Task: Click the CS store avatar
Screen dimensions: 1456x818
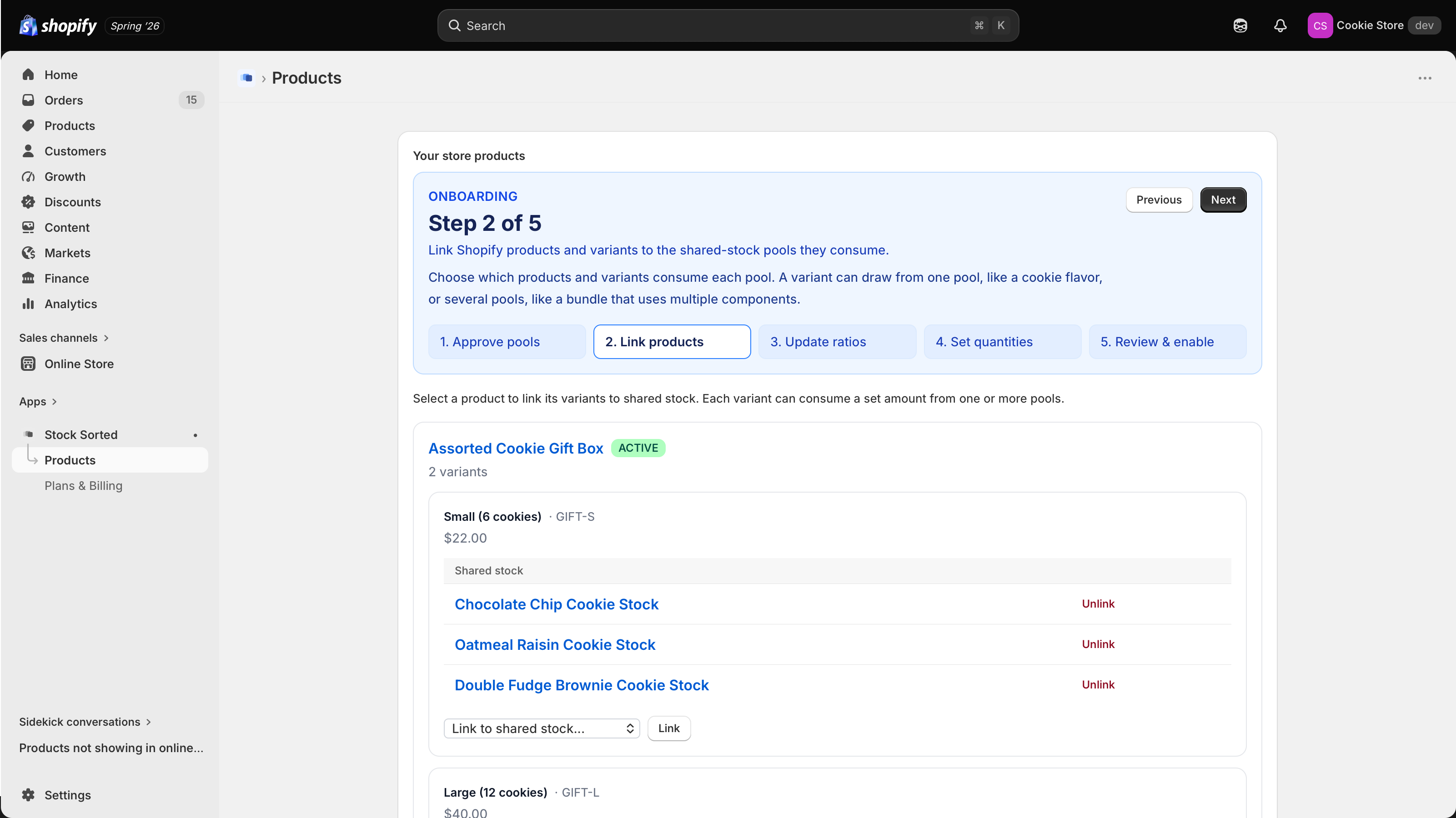Action: (1320, 25)
